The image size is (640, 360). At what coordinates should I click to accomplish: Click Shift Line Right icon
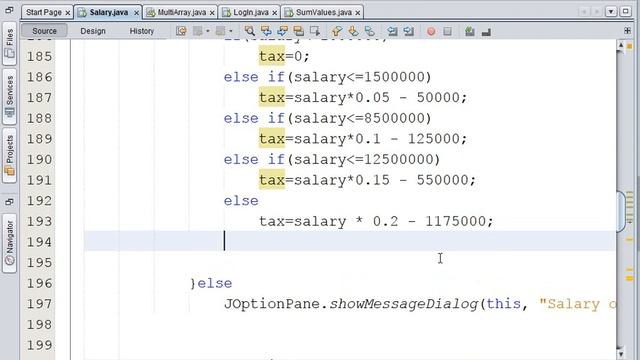409,31
